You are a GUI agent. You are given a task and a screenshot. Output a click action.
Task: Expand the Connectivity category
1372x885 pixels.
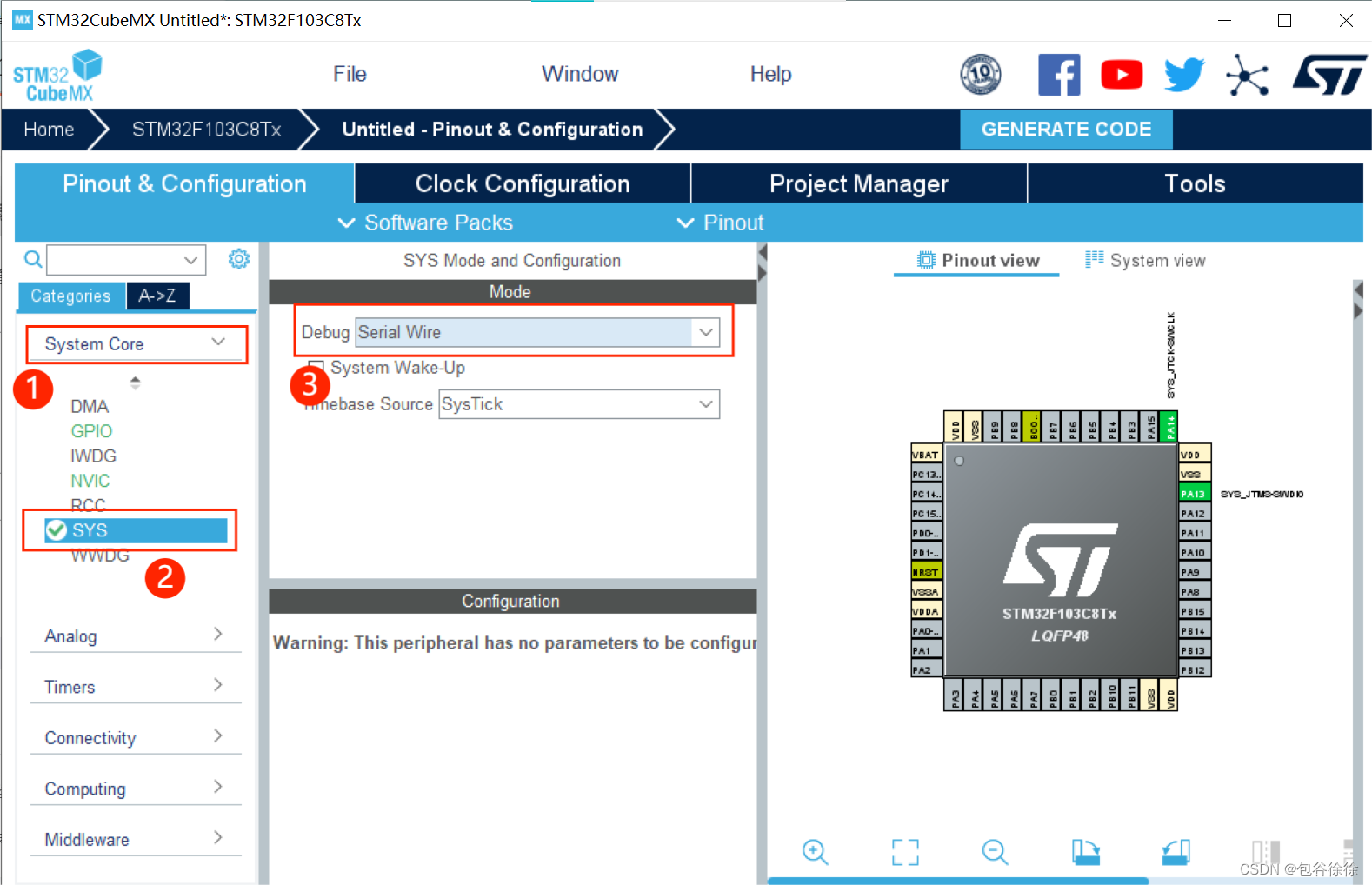136,738
